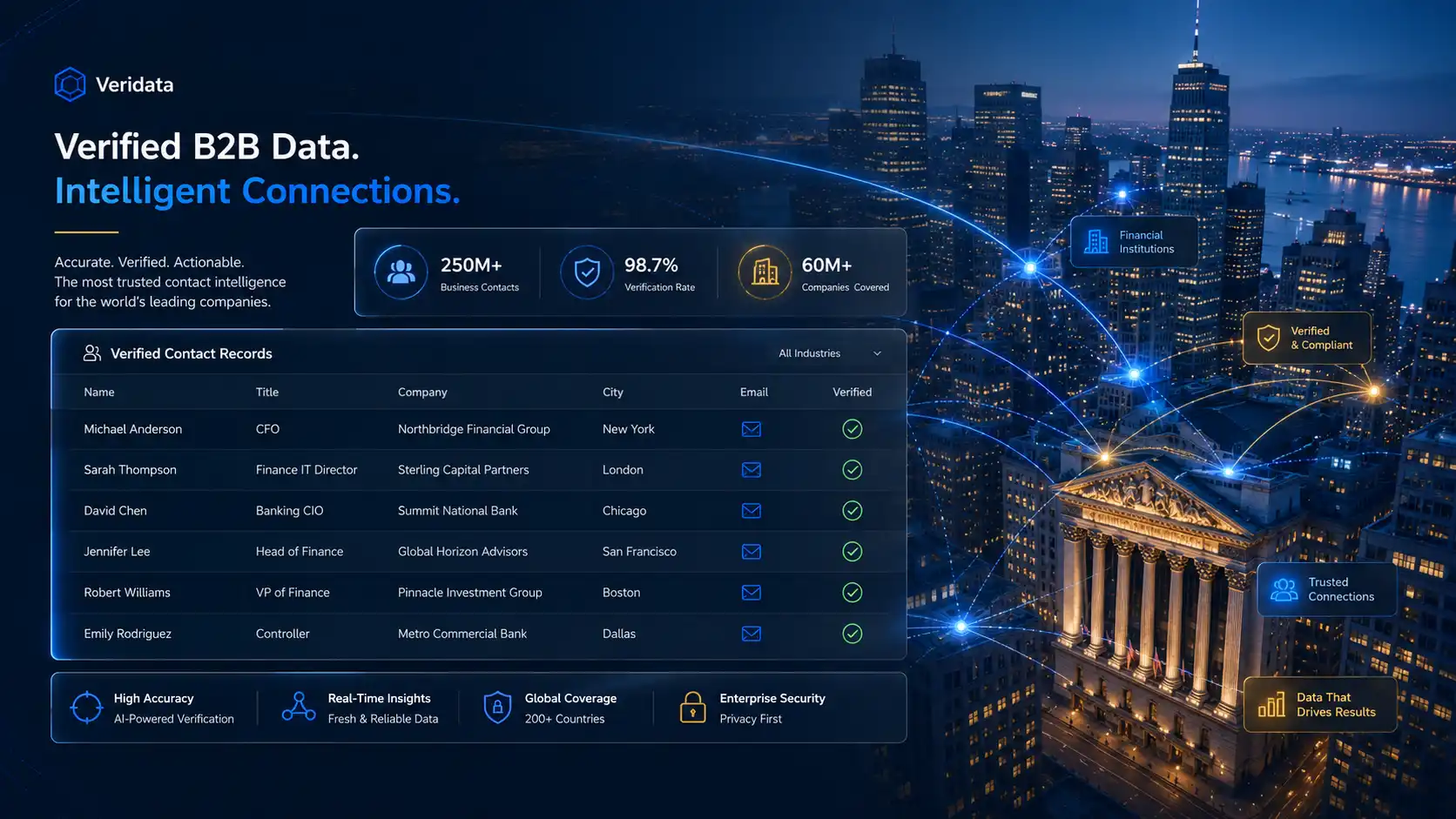Viewport: 1456px width, 819px height.
Task: Click the Verified column header
Action: click(853, 393)
